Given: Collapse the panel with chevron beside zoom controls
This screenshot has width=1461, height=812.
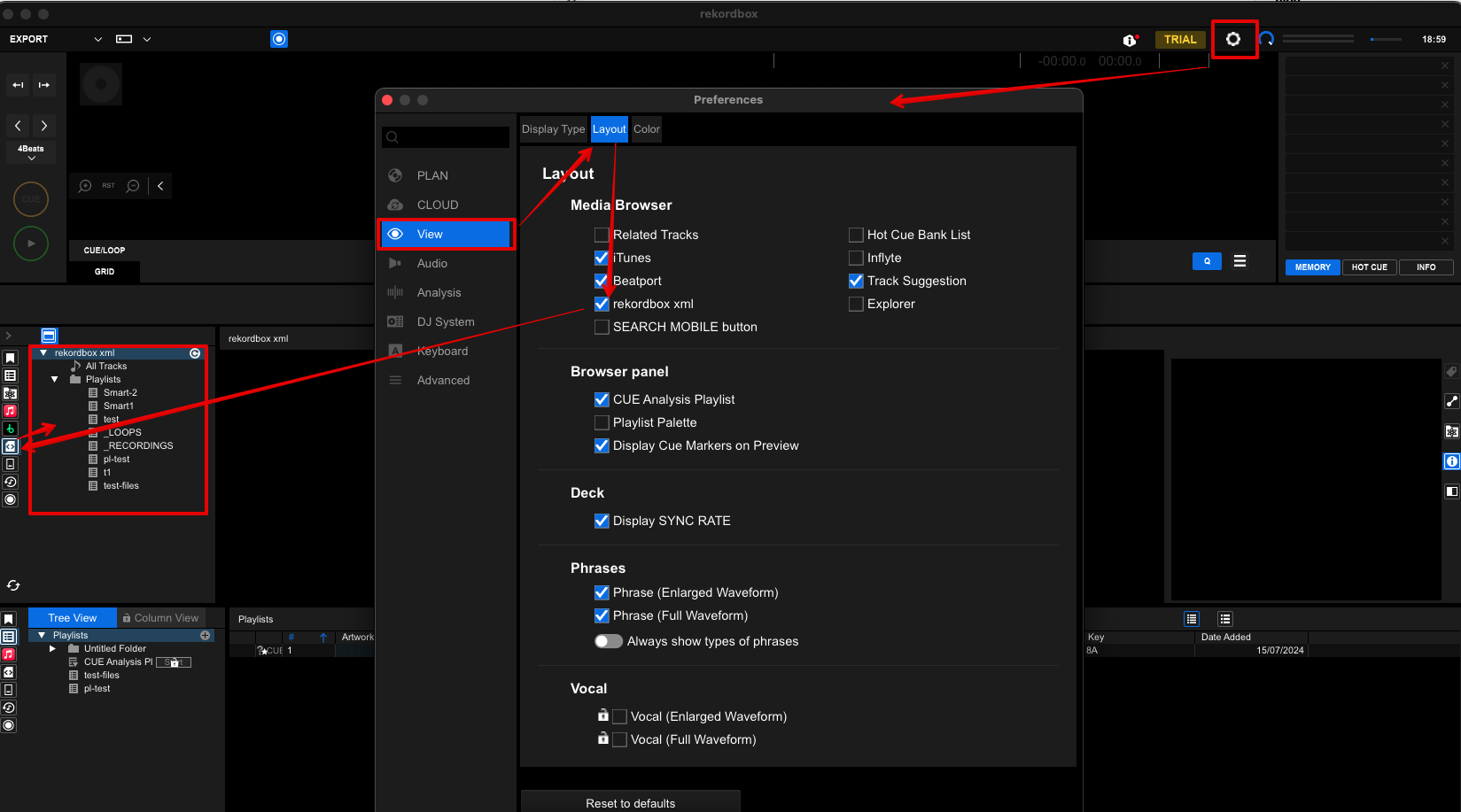Looking at the screenshot, I should [x=160, y=186].
